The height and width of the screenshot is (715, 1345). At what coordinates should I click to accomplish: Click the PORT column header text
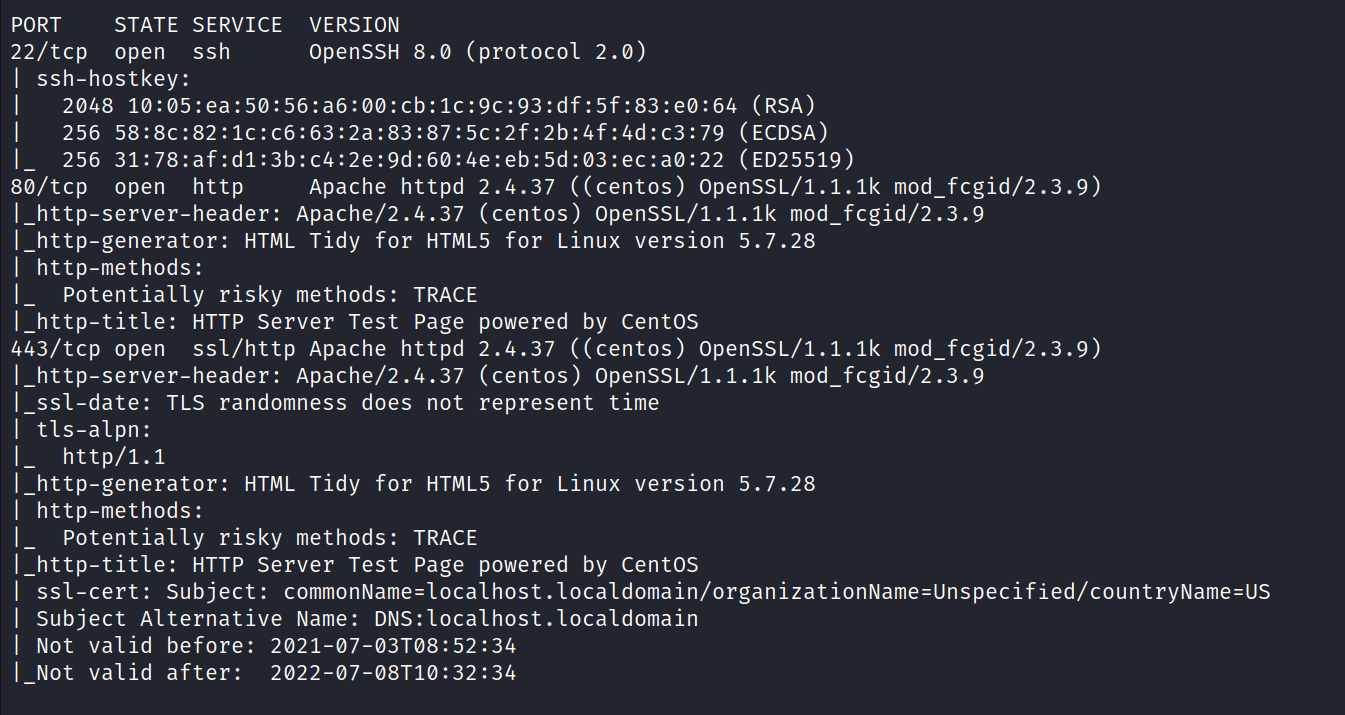(36, 25)
